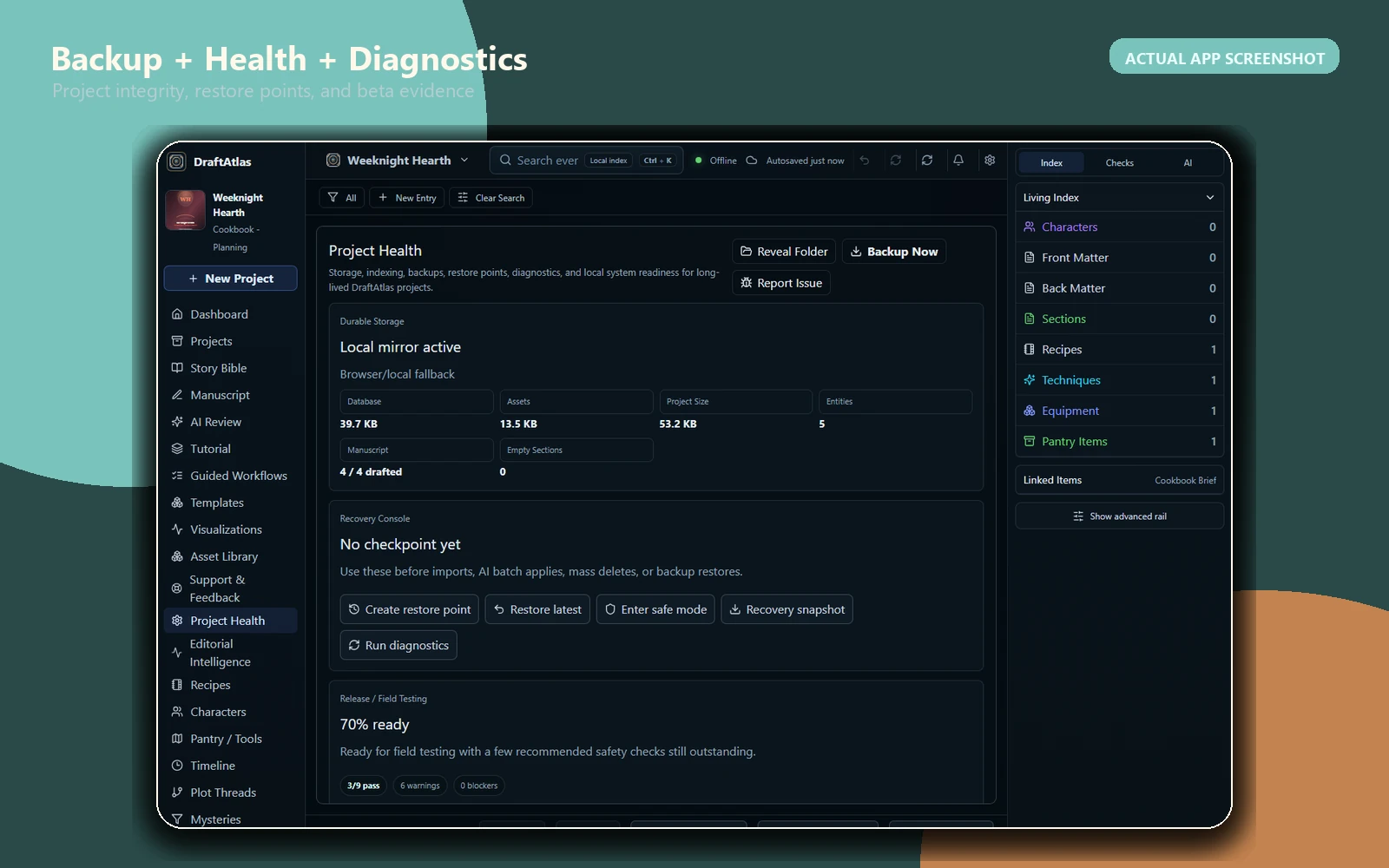Click the sync refresh icon beside the bell
Screen dimensions: 1389x868
[927, 161]
